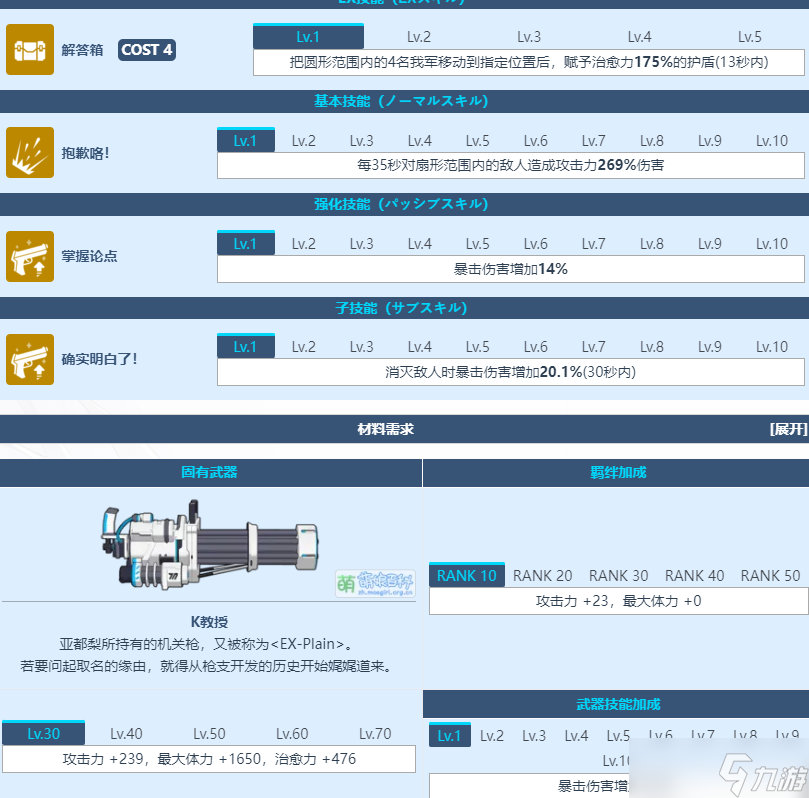Choose Lv.5 tab for 掌握论点 skill

pyautogui.click(x=477, y=244)
